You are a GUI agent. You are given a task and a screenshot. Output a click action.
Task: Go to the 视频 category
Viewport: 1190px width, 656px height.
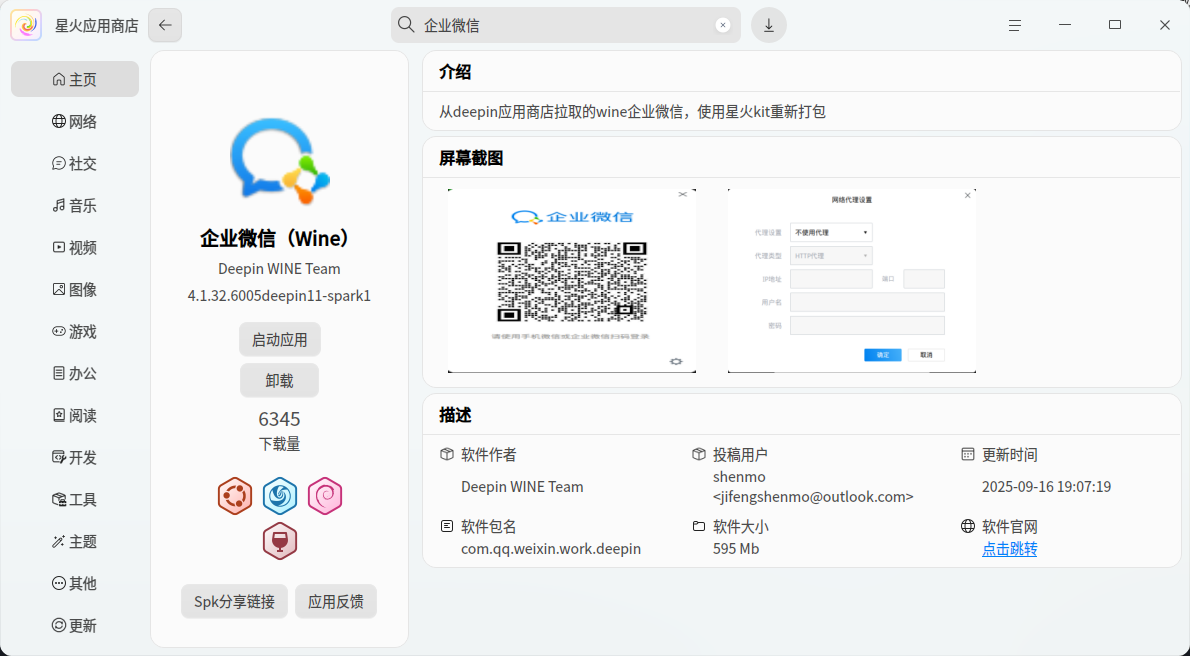(x=74, y=248)
